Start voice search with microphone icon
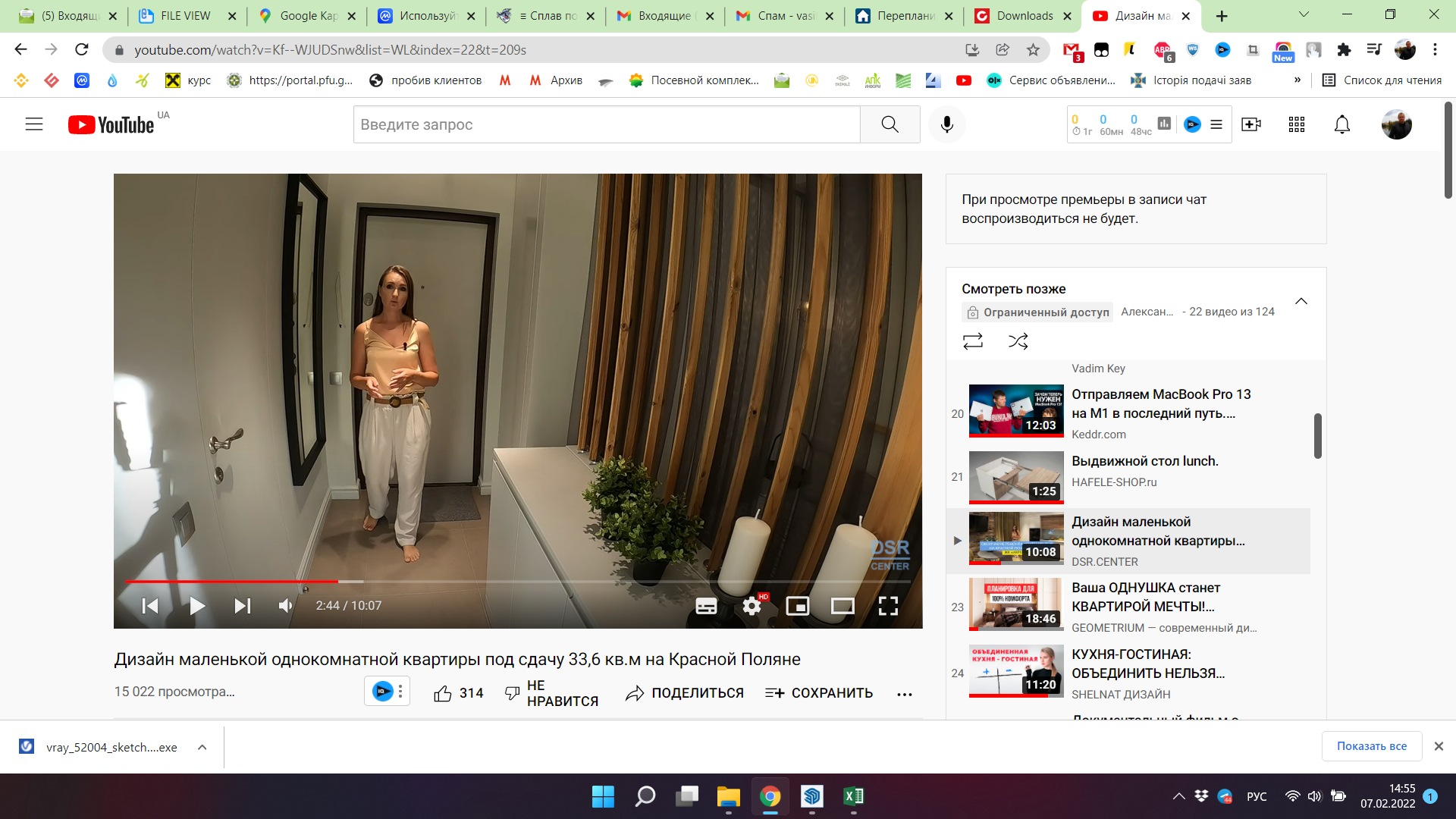The width and height of the screenshot is (1456, 819). (x=947, y=124)
